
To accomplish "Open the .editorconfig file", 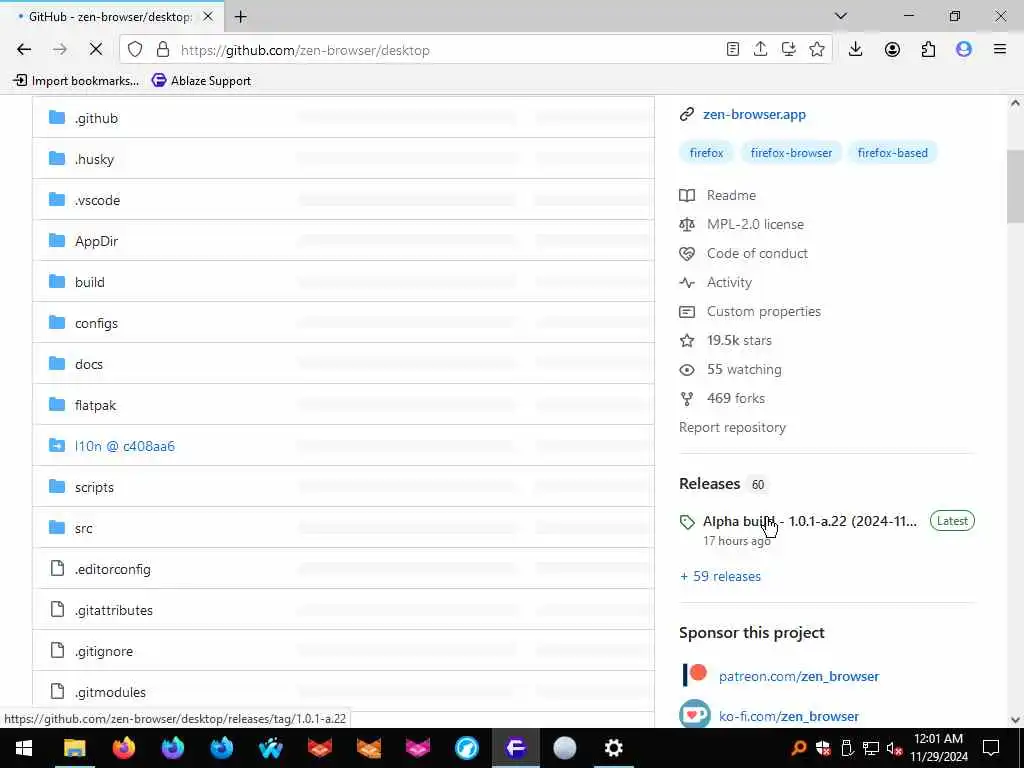I will coord(112,569).
